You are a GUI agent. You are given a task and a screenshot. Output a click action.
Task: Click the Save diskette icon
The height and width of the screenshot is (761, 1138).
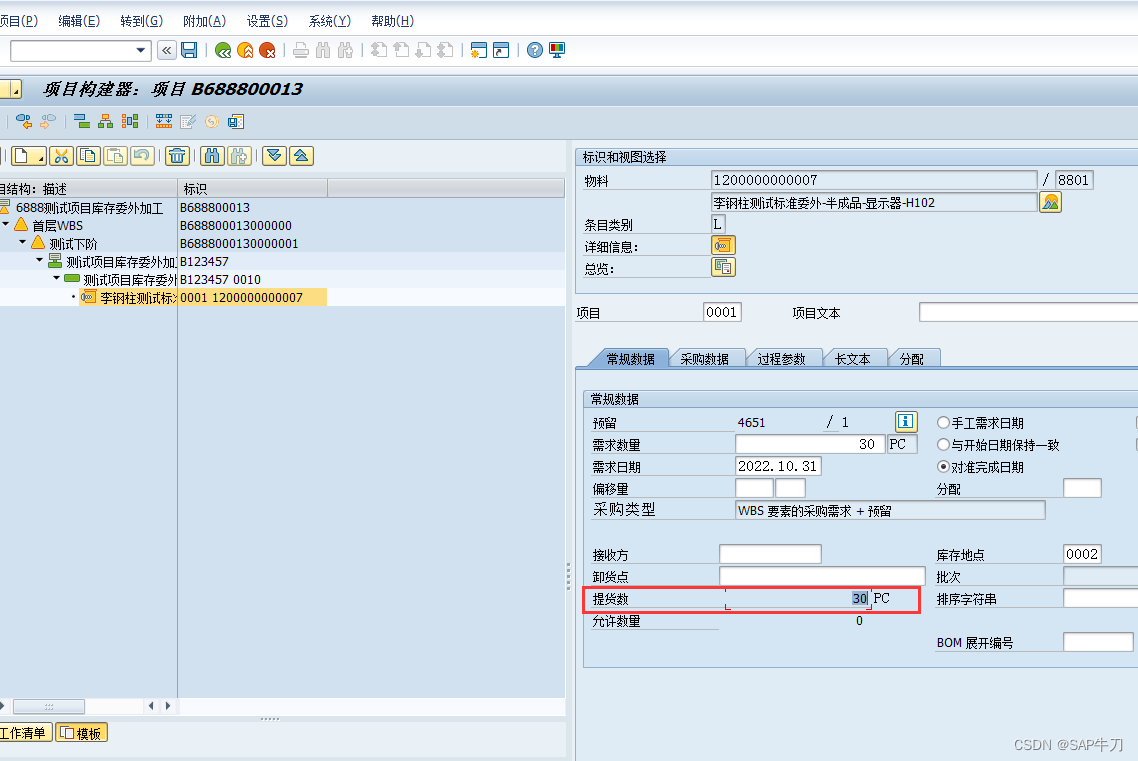pyautogui.click(x=189, y=50)
